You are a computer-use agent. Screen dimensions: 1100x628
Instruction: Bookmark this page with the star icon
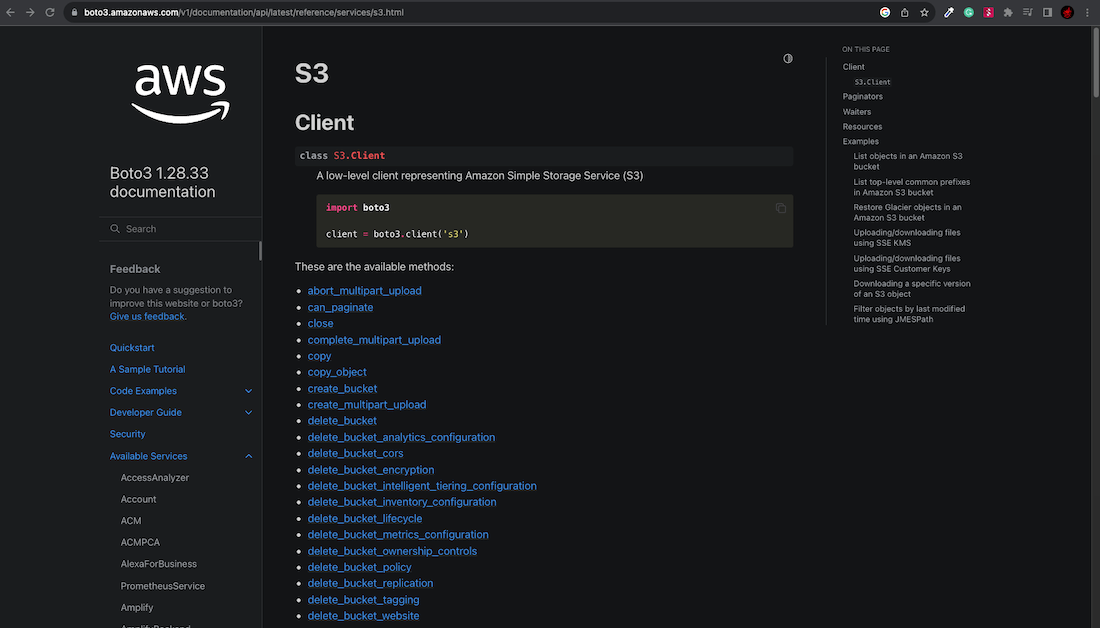click(924, 13)
